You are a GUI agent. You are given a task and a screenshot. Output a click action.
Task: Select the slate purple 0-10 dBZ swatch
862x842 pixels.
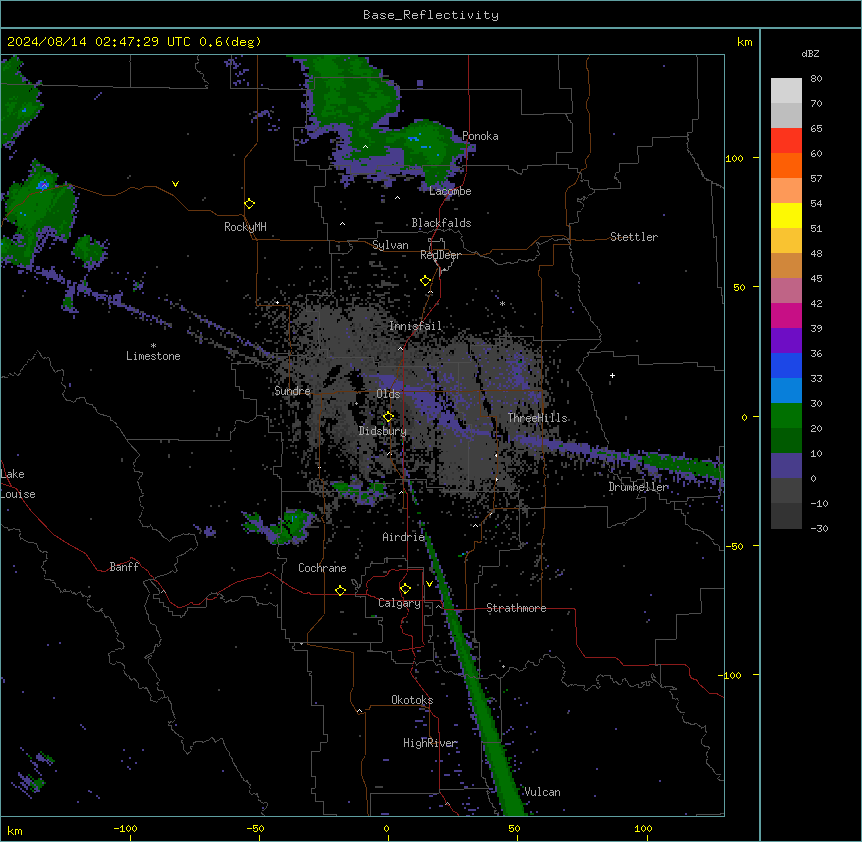coord(786,466)
